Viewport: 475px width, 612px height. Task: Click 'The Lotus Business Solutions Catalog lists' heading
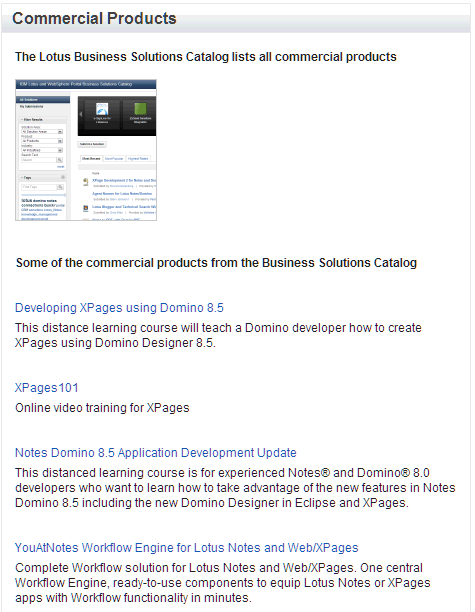point(206,57)
